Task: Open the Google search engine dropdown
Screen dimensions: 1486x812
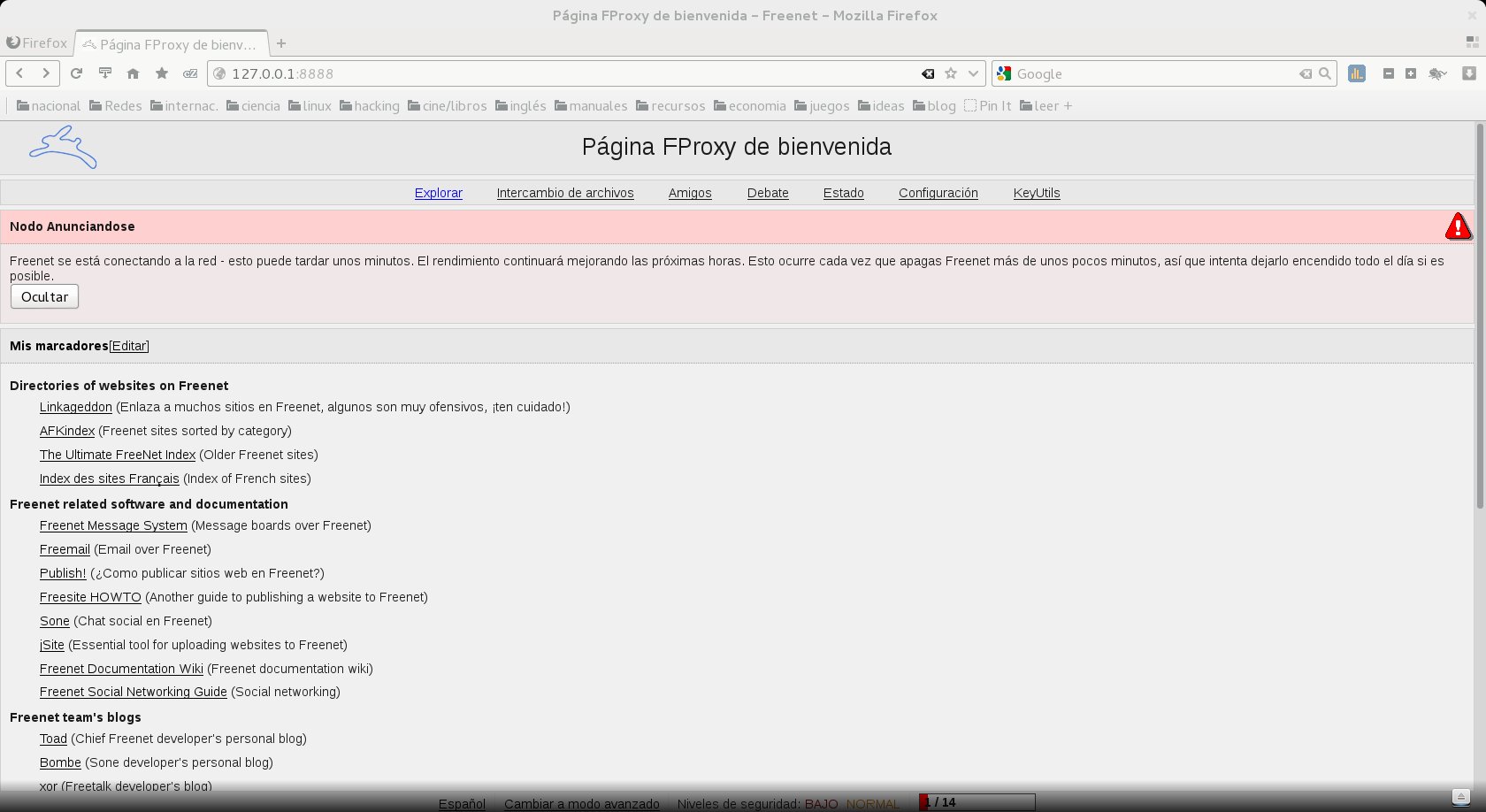Action: [1004, 73]
